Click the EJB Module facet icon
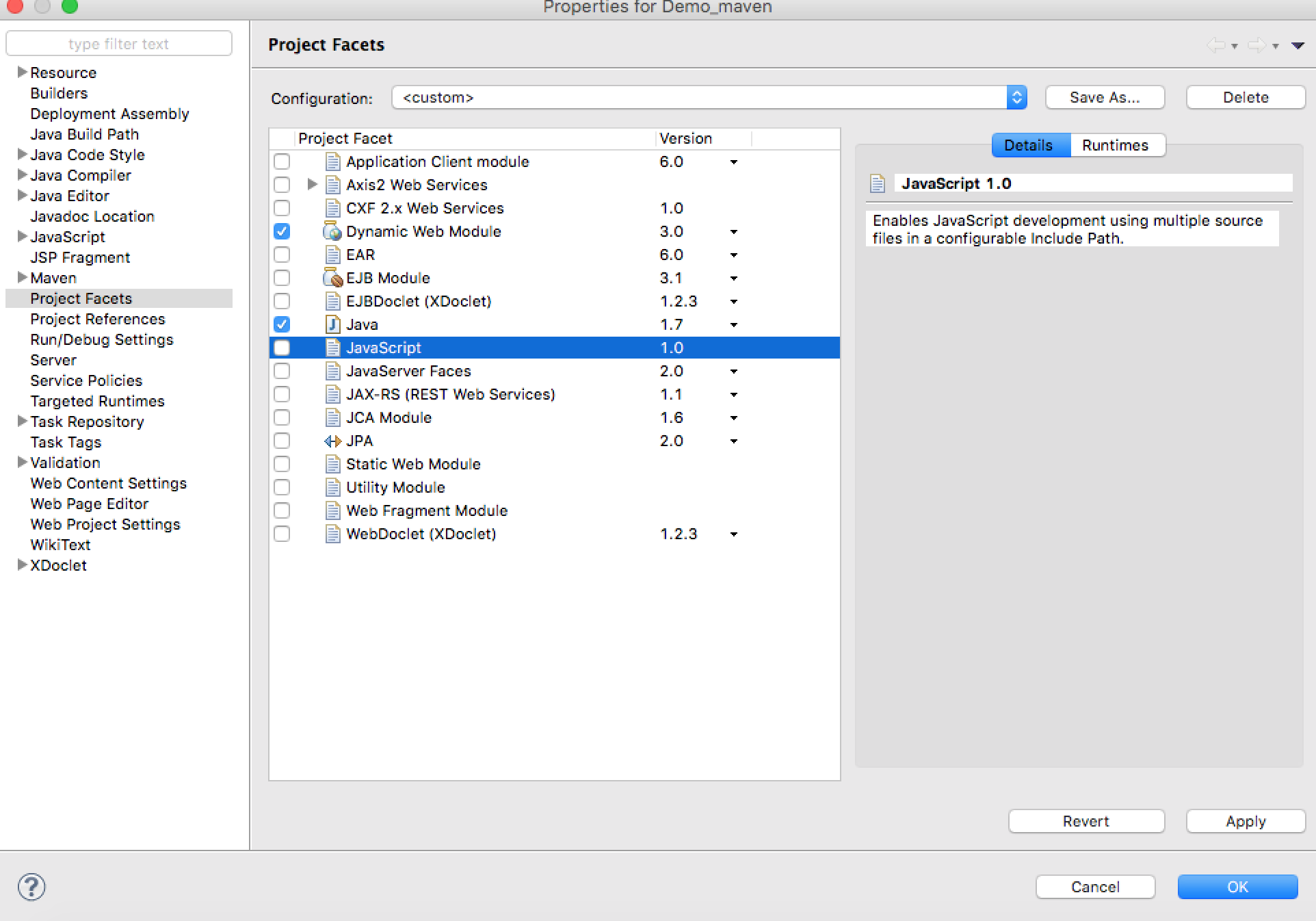1316x921 pixels. coord(332,277)
